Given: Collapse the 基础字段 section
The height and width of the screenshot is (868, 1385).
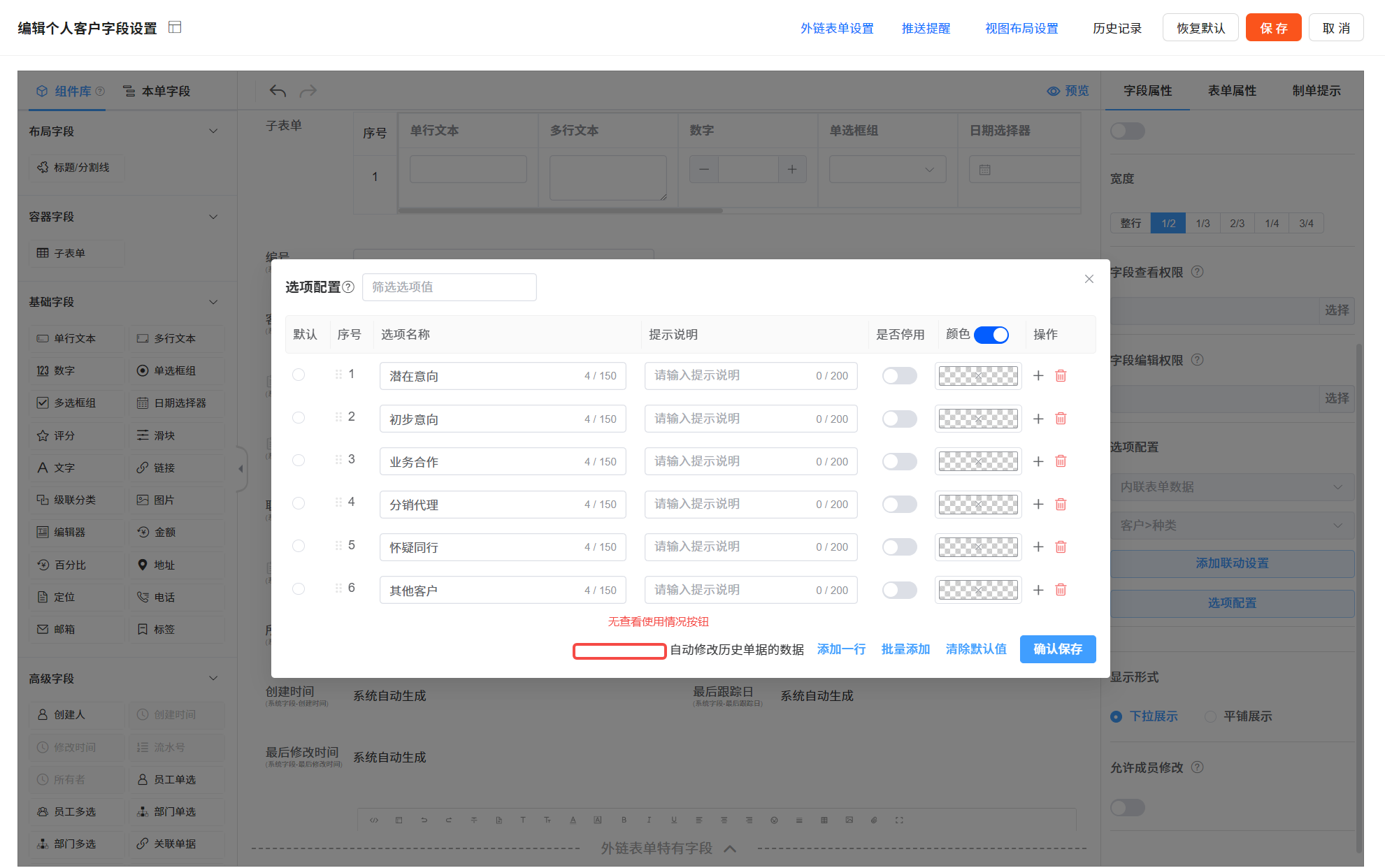Looking at the screenshot, I should tap(213, 302).
